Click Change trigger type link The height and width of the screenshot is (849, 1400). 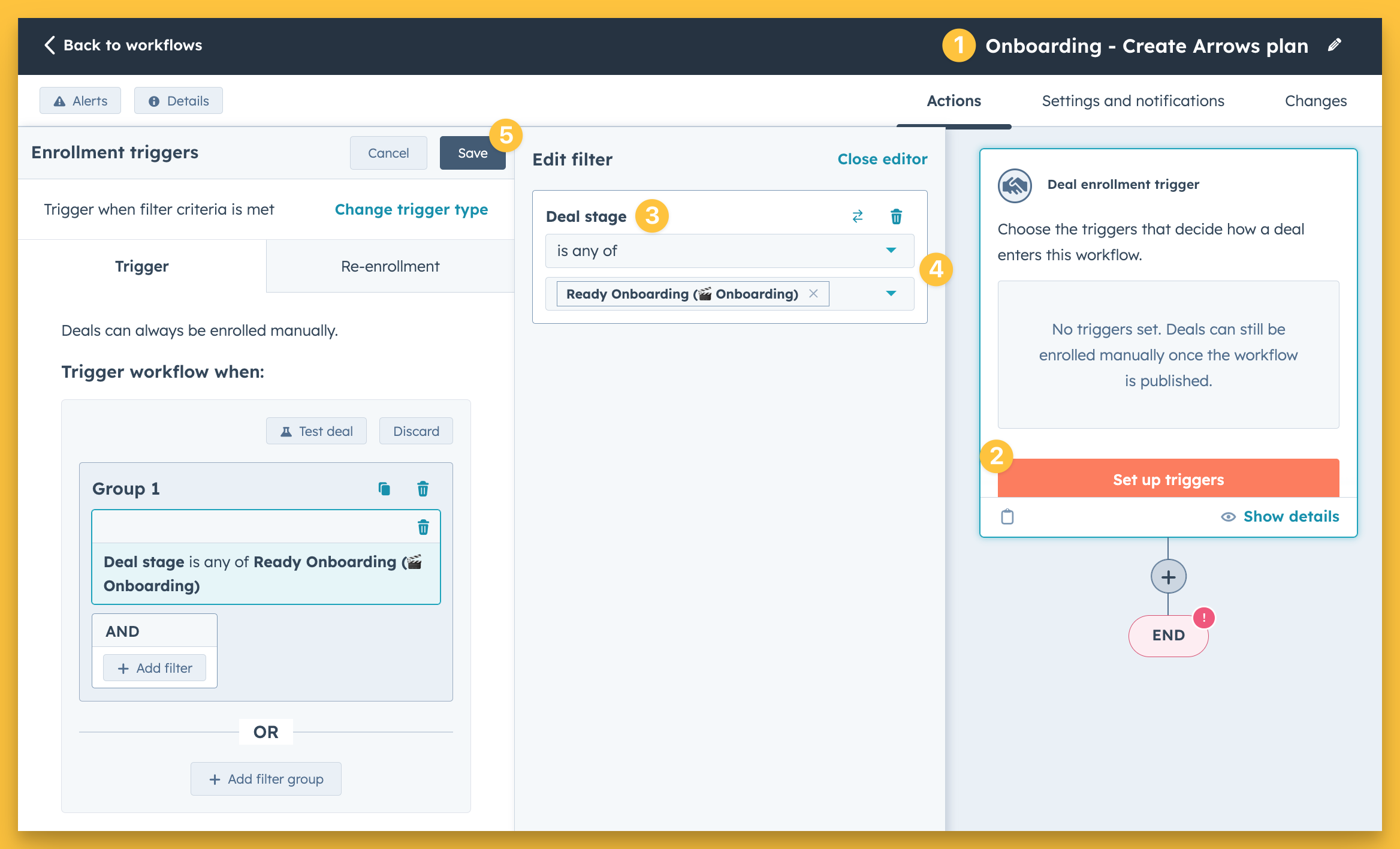pos(411,209)
